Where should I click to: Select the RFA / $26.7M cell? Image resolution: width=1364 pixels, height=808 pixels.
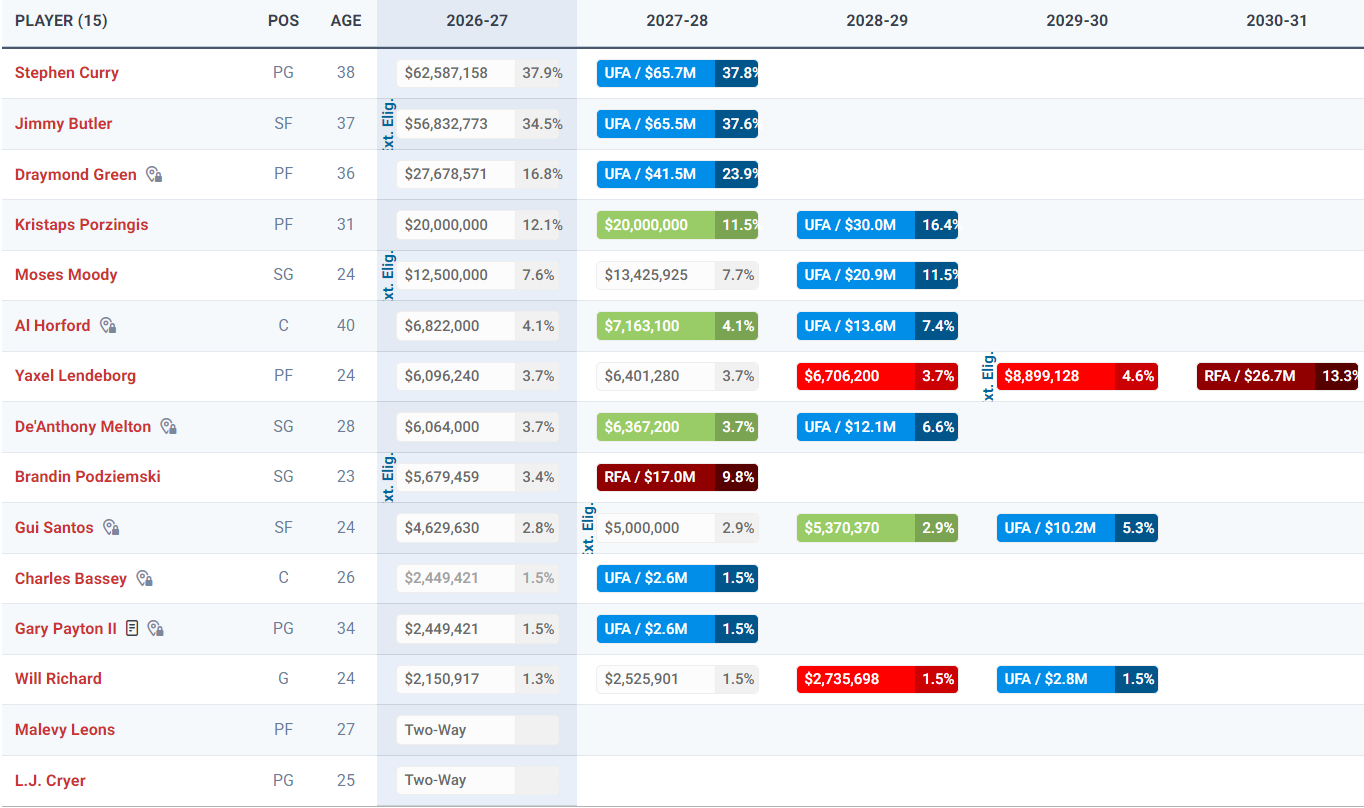tap(1277, 376)
